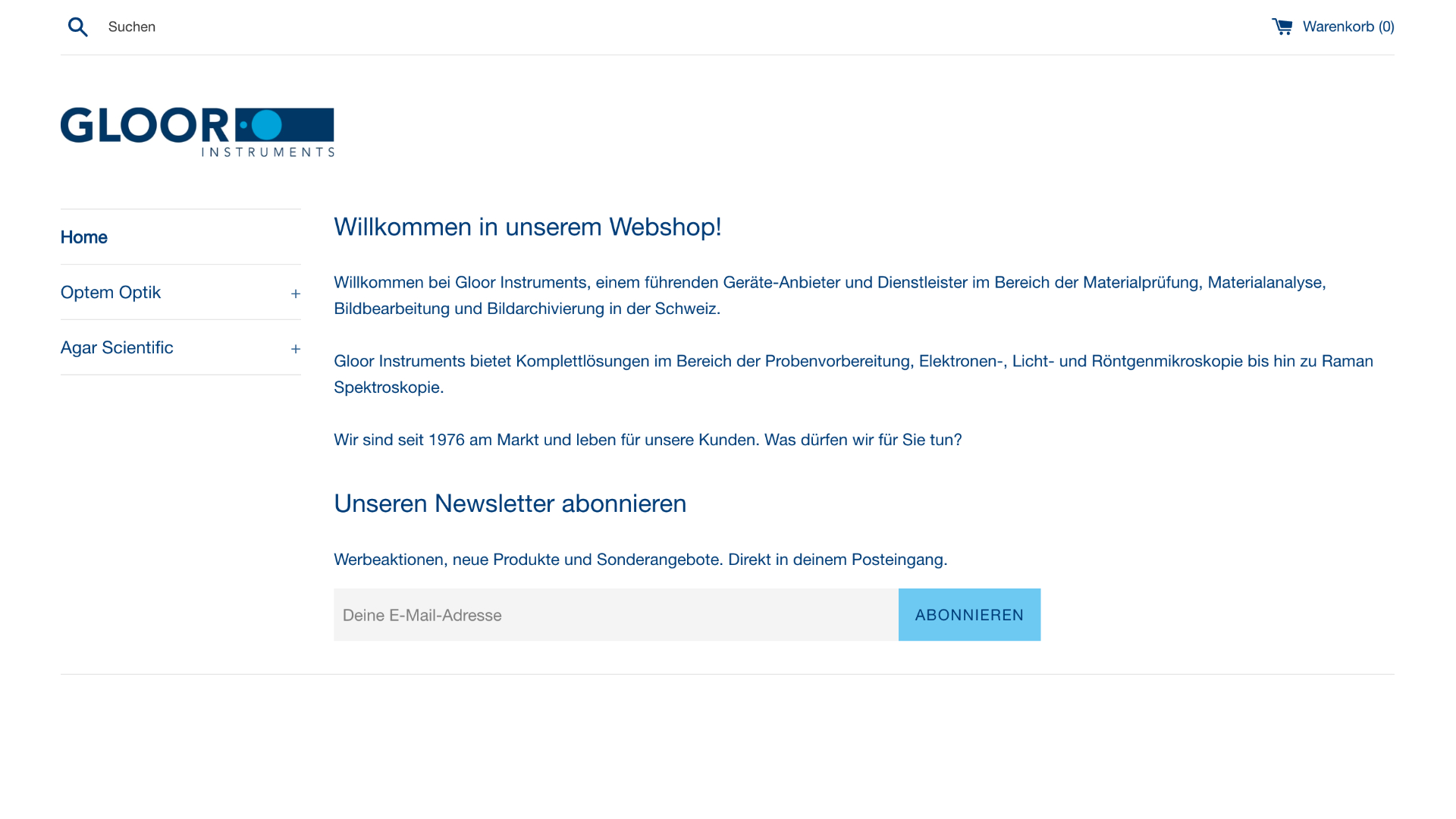Go to the Home menu item
The height and width of the screenshot is (819, 1456).
(84, 237)
